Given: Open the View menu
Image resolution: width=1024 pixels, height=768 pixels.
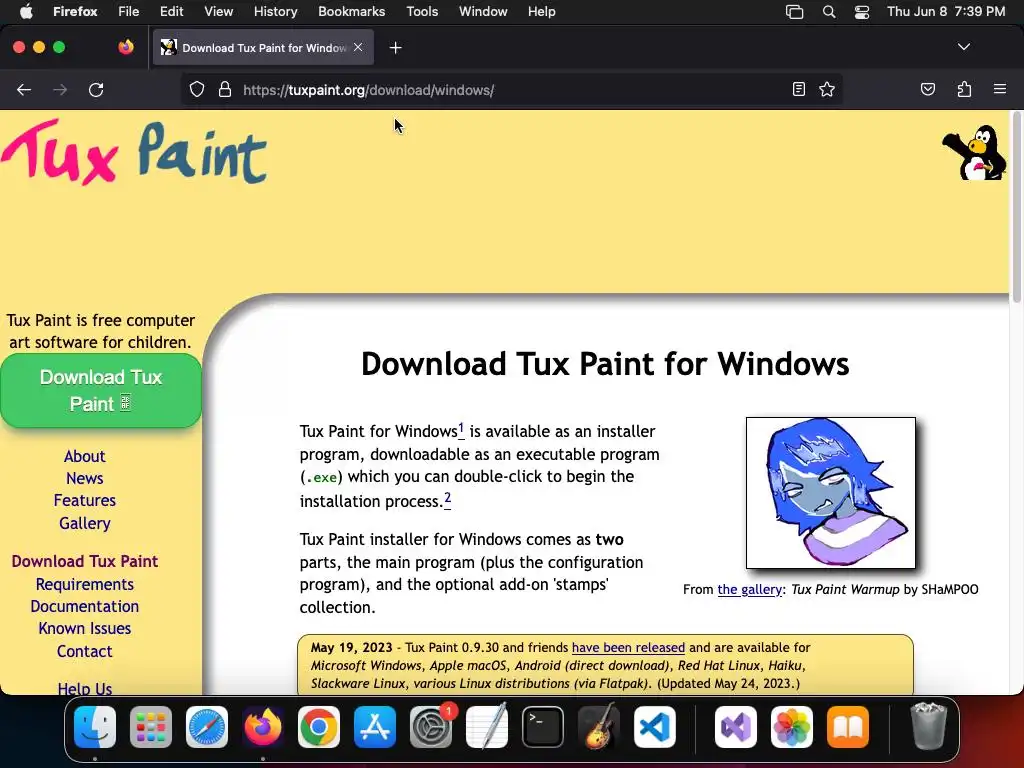Looking at the screenshot, I should tap(218, 11).
